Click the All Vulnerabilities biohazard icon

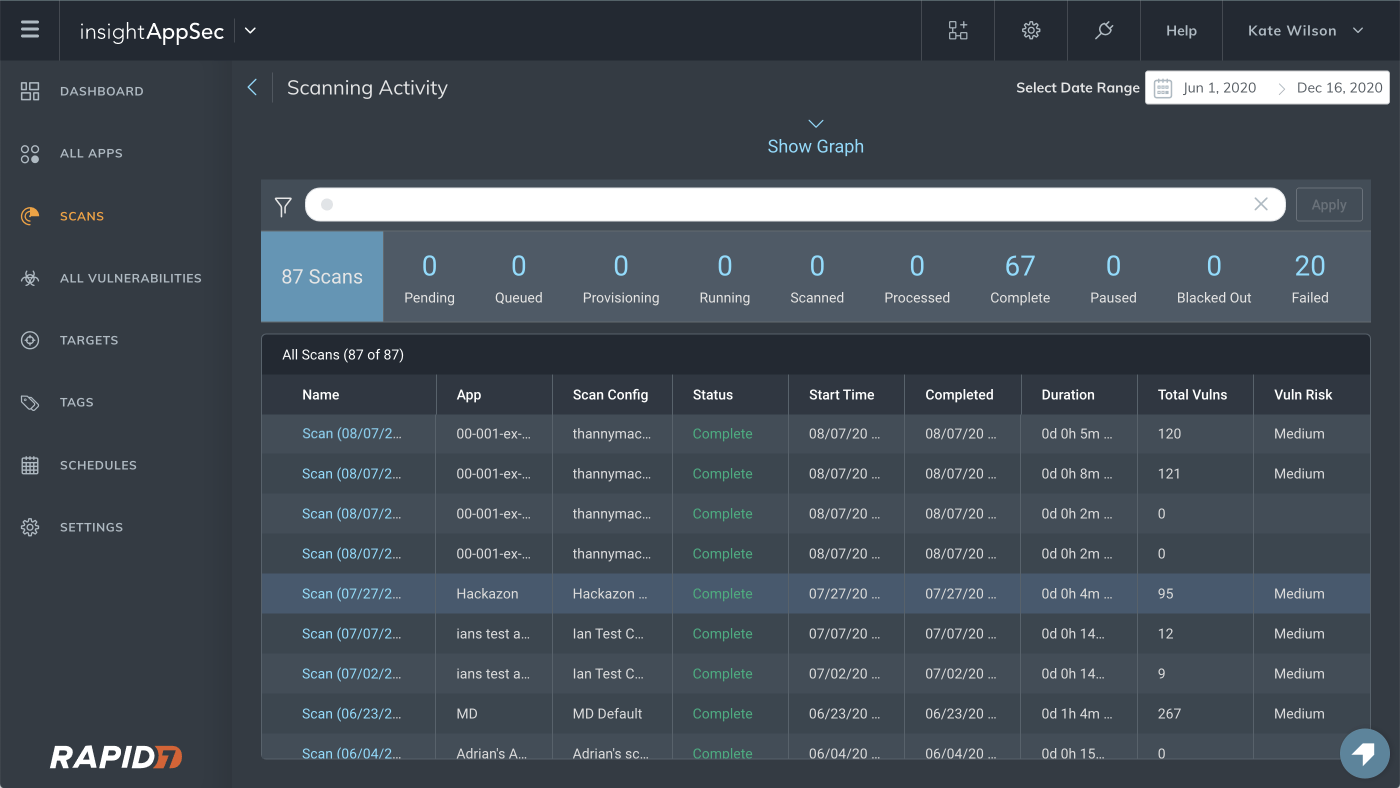(30, 278)
